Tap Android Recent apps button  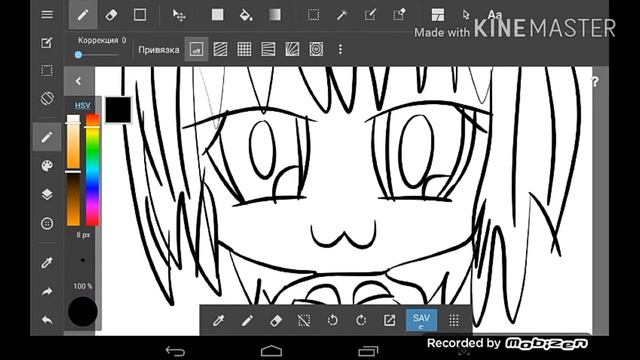(x=368, y=351)
